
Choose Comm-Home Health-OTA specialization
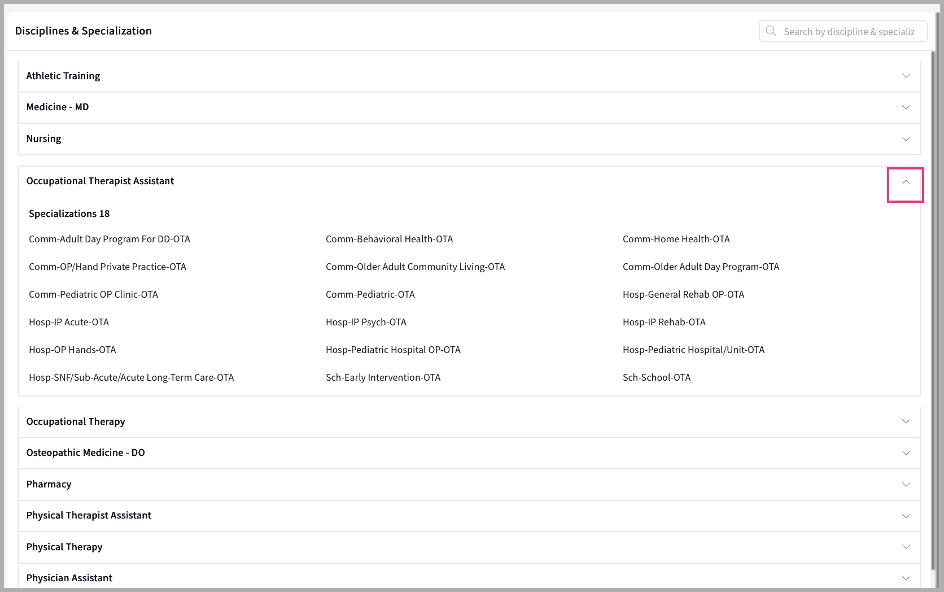[x=676, y=239]
